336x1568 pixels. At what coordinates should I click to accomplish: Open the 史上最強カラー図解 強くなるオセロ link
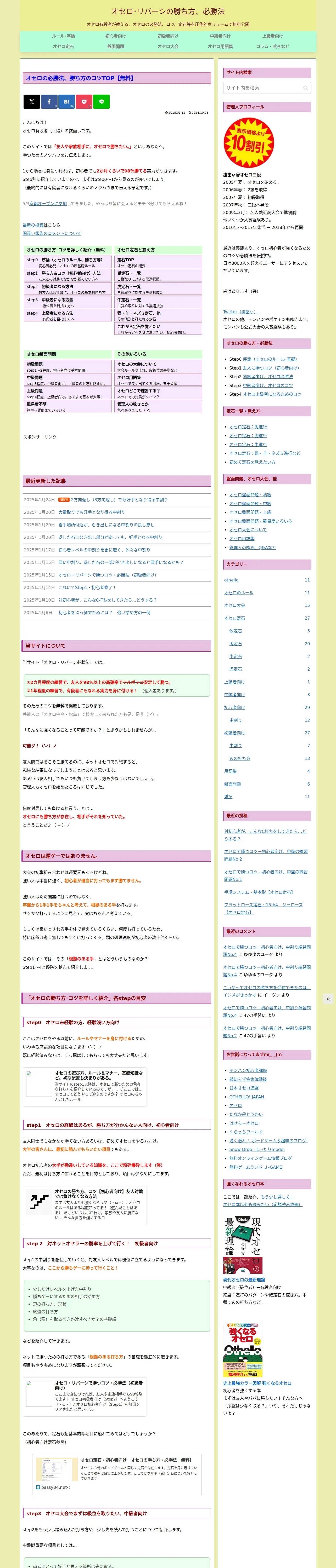pyautogui.click(x=257, y=1383)
